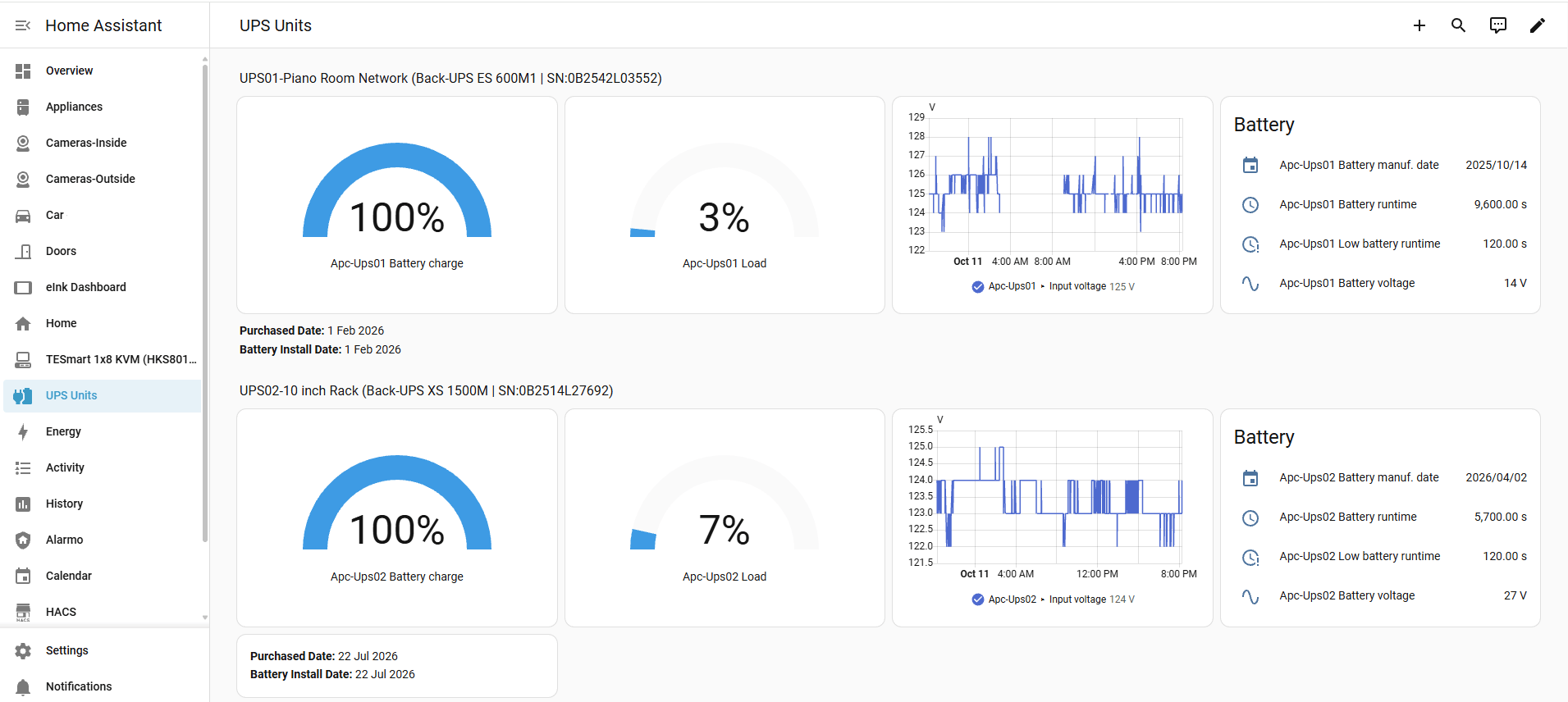Screen dimensions: 1568x702
Task: Click the Settings gear icon
Action: (23, 651)
